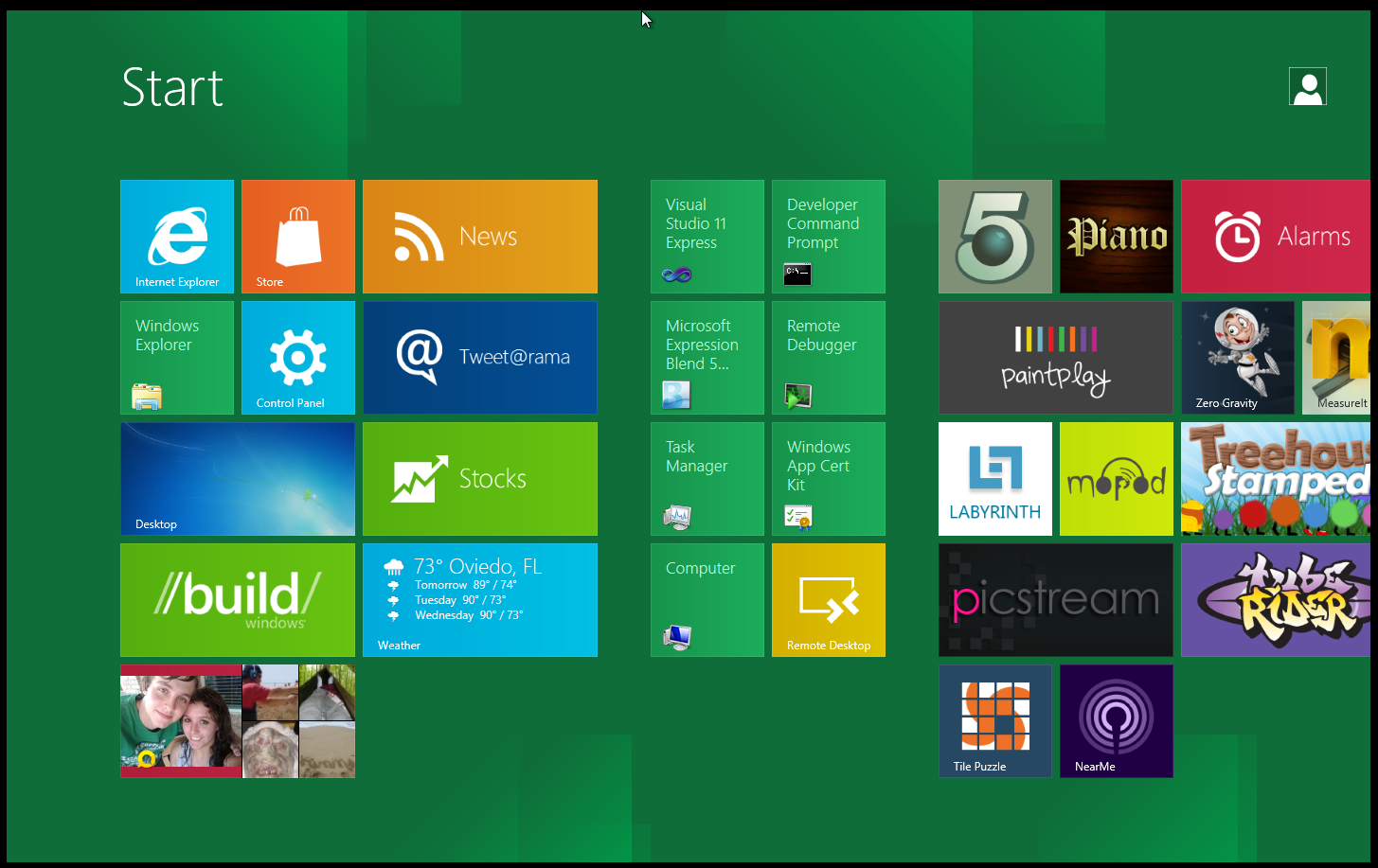Open the number 5 ball game tile
The width and height of the screenshot is (1378, 868).
pyautogui.click(x=995, y=237)
